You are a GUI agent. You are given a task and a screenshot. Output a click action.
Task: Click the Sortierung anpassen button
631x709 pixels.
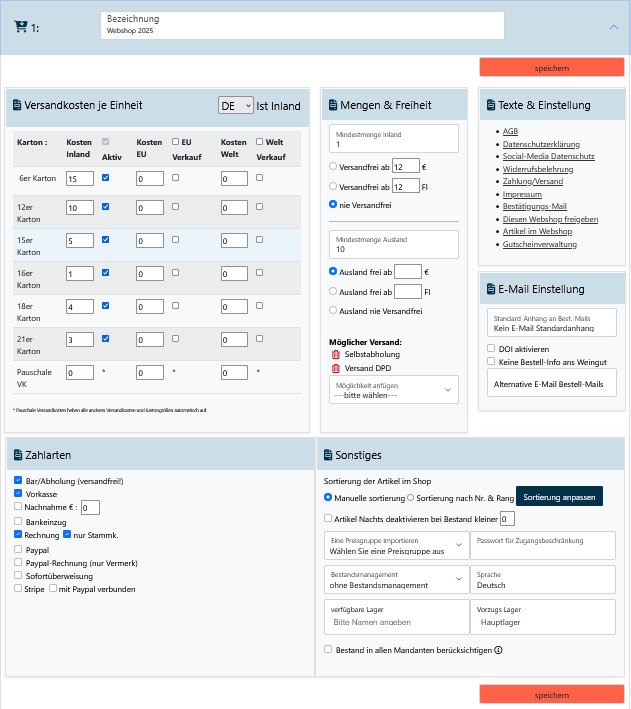[559, 497]
